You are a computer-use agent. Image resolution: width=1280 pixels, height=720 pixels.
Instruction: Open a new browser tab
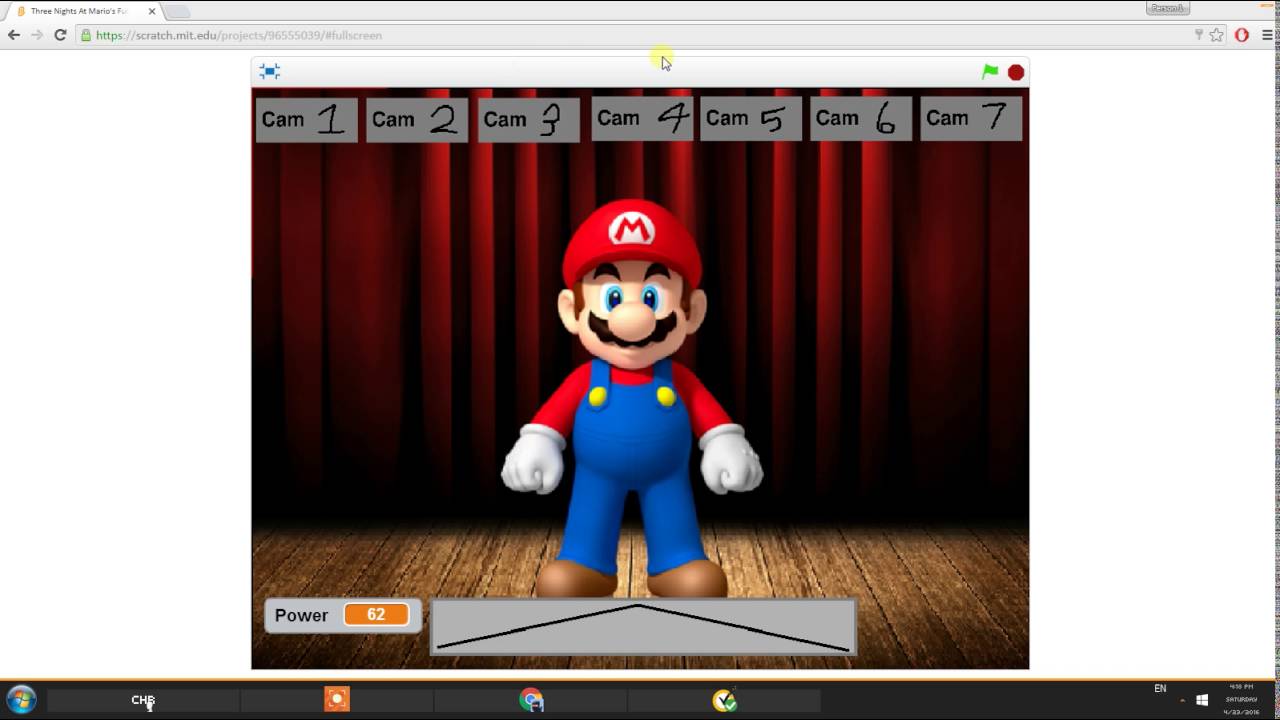point(177,11)
